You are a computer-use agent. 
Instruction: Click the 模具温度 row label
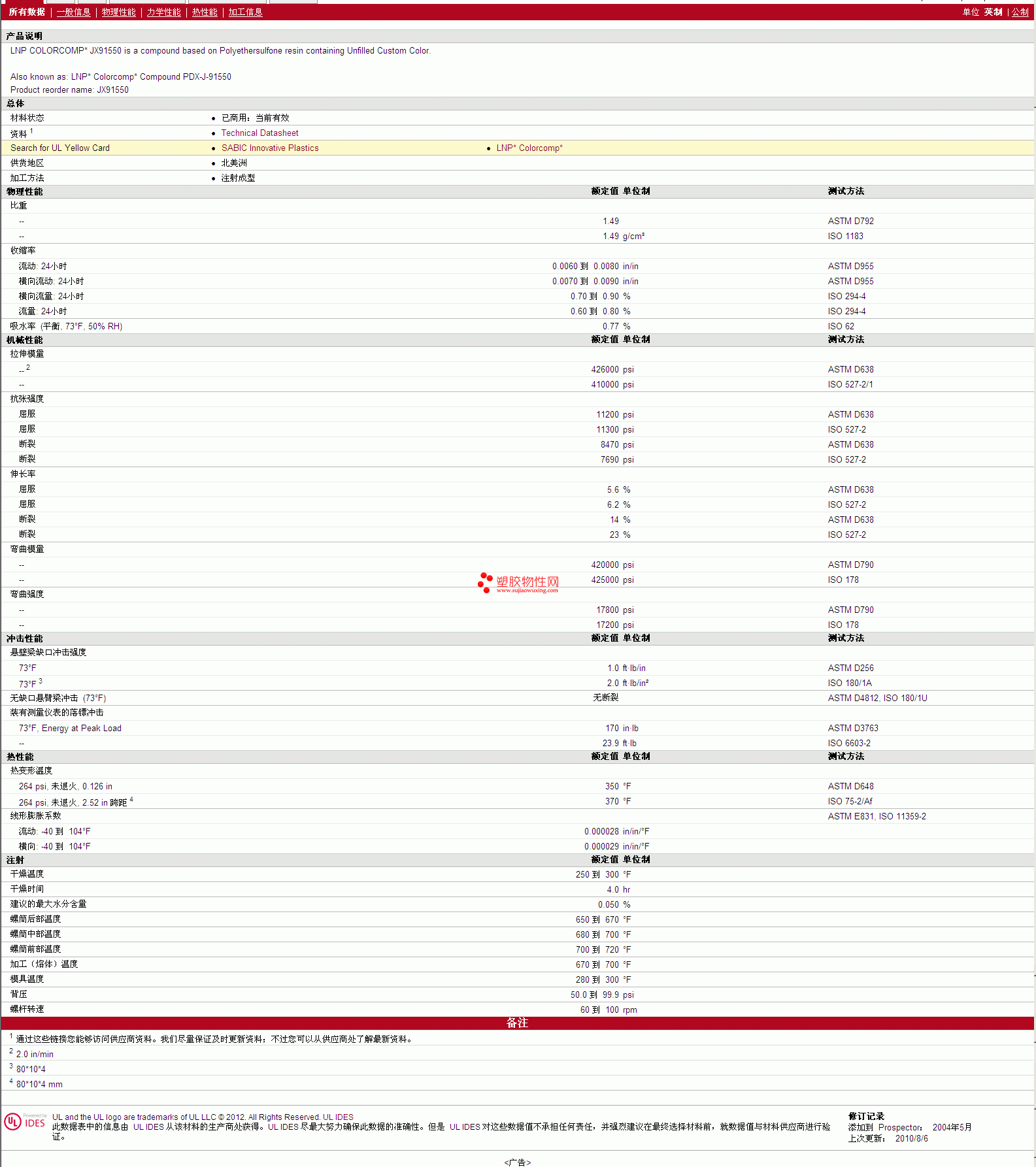point(27,979)
